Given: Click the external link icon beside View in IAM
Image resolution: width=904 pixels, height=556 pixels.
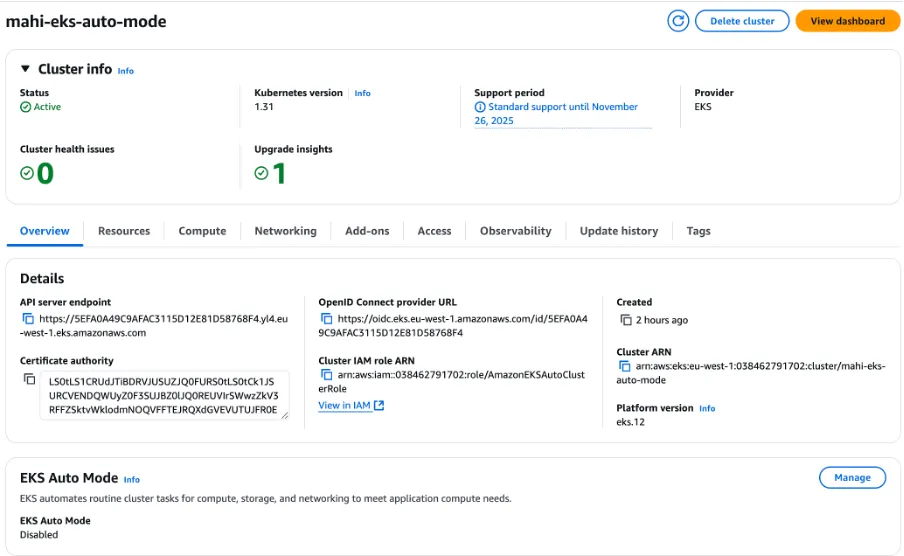Looking at the screenshot, I should (x=379, y=405).
